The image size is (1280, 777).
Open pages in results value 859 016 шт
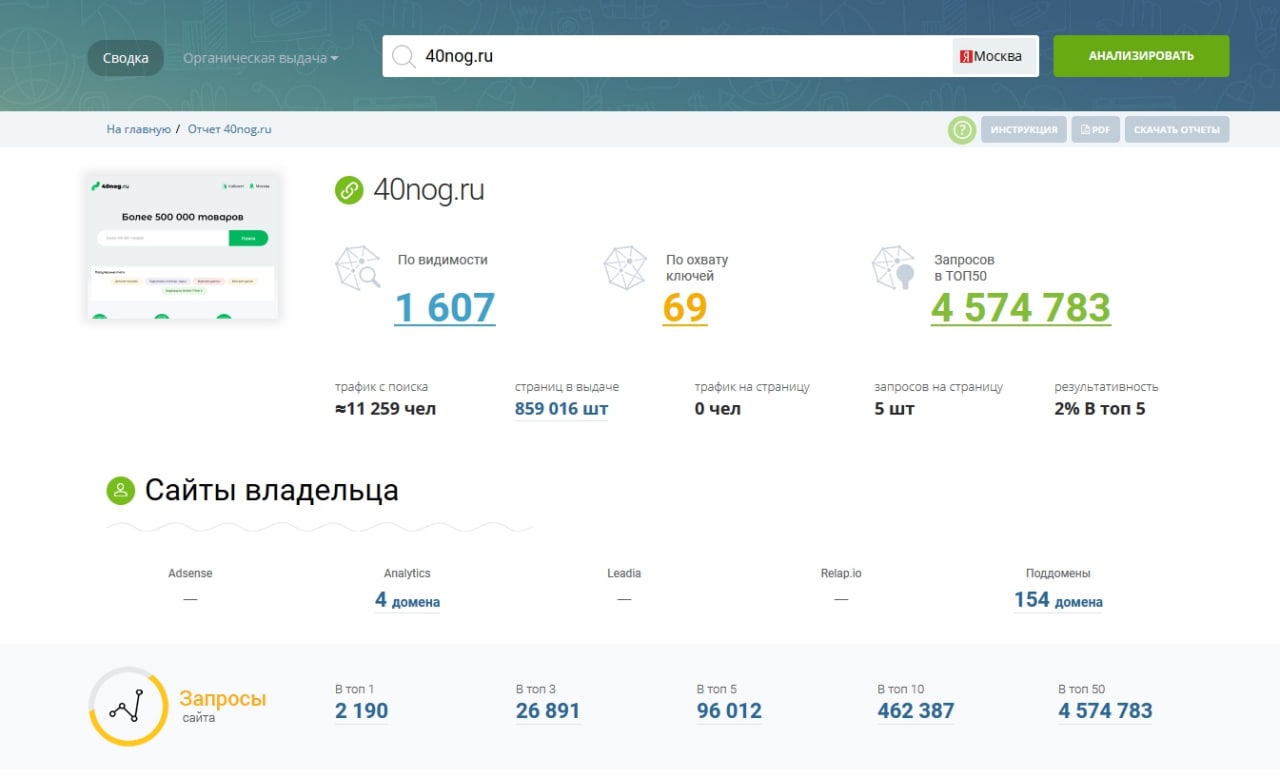coord(561,409)
